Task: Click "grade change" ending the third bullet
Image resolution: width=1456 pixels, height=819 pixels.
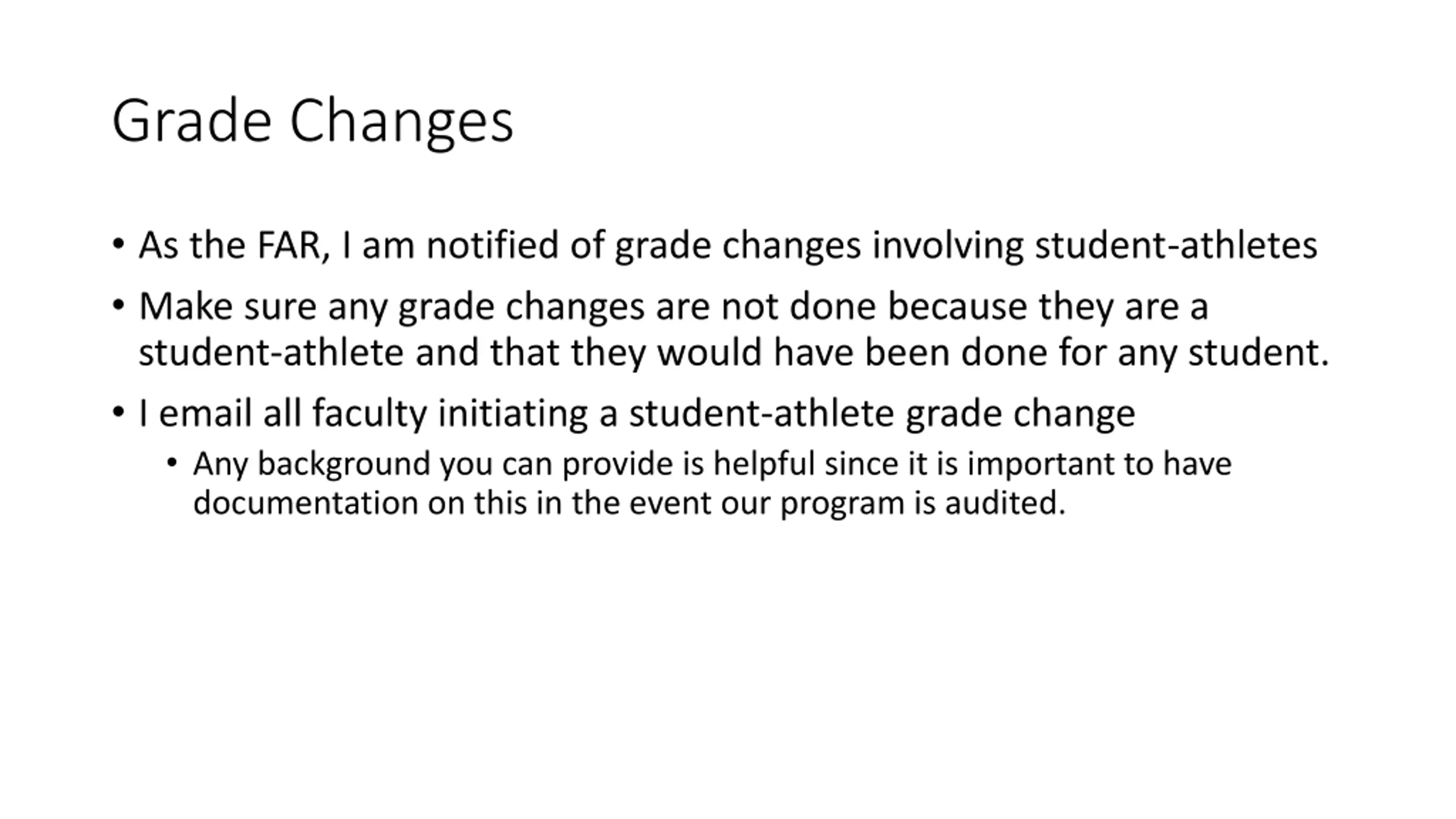Action: 1020,415
